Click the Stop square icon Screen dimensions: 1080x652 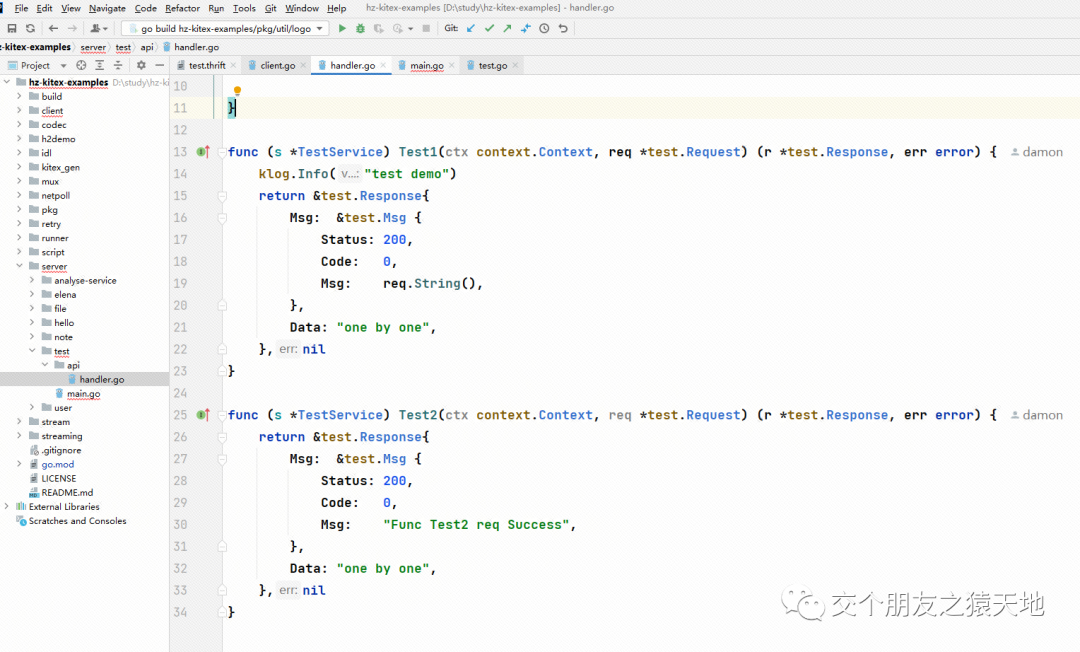426,28
